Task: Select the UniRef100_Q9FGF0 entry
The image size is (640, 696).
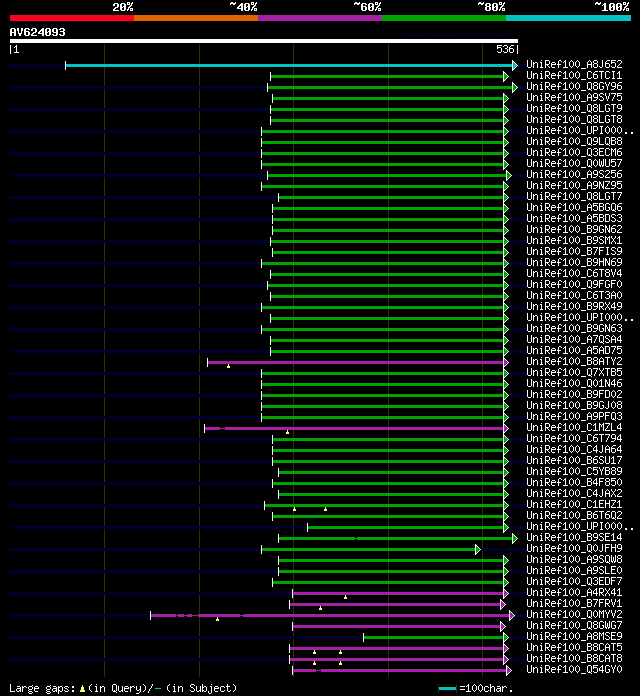Action: [x=574, y=285]
